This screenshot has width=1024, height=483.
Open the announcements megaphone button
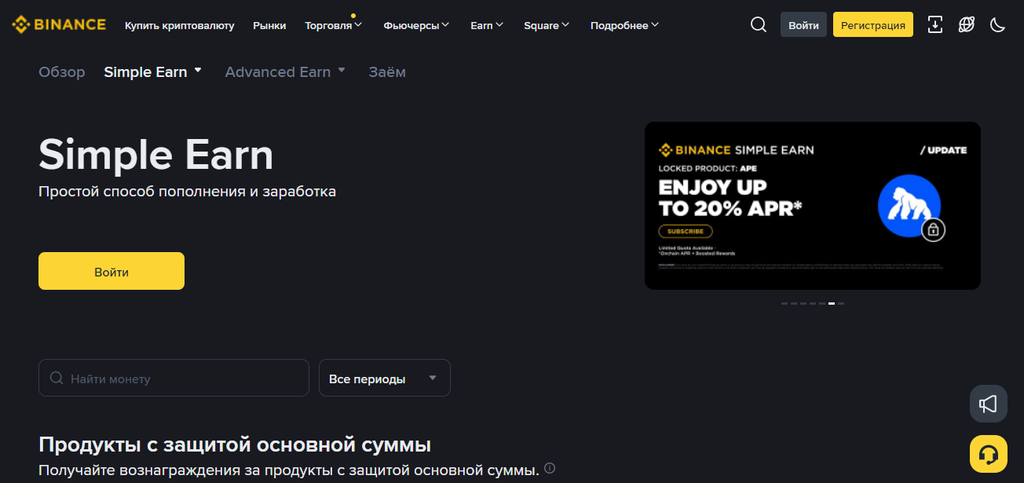(988, 405)
